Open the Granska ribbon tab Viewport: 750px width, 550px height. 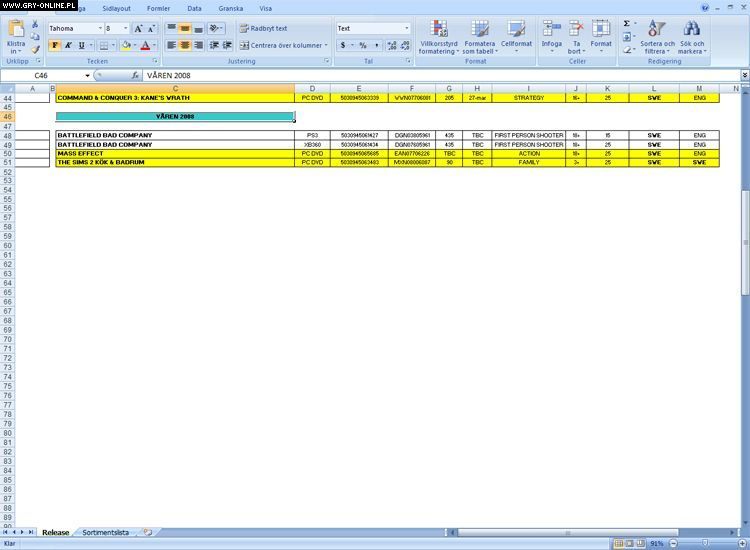point(230,7)
